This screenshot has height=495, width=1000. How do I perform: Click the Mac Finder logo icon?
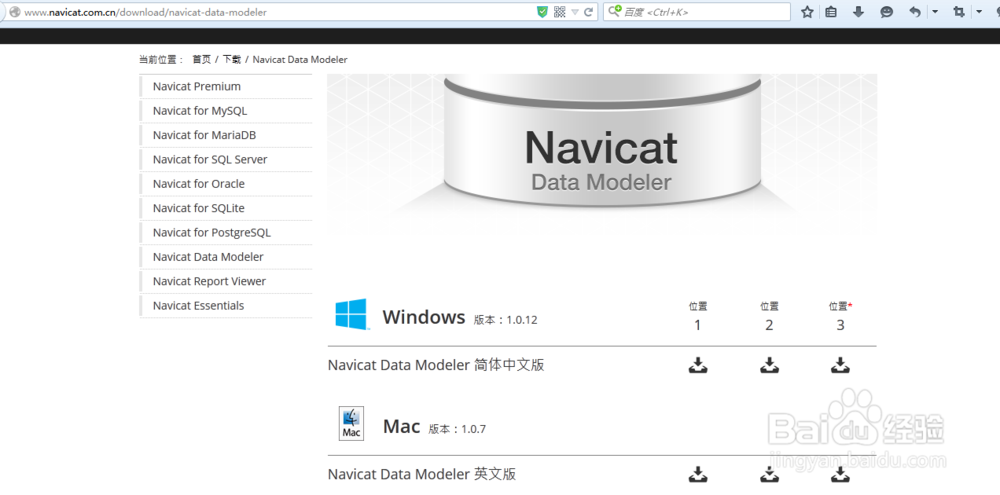pos(351,424)
